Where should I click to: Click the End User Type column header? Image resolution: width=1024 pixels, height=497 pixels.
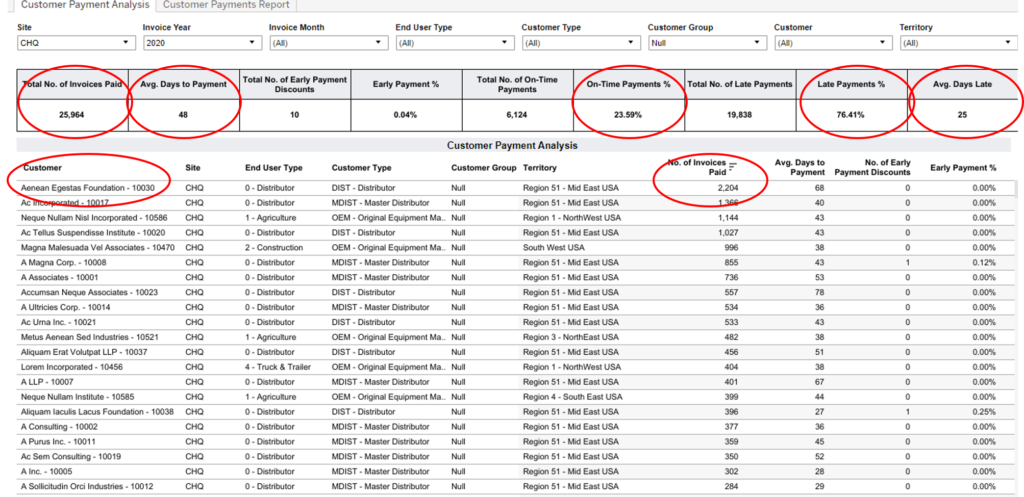pyautogui.click(x=274, y=168)
